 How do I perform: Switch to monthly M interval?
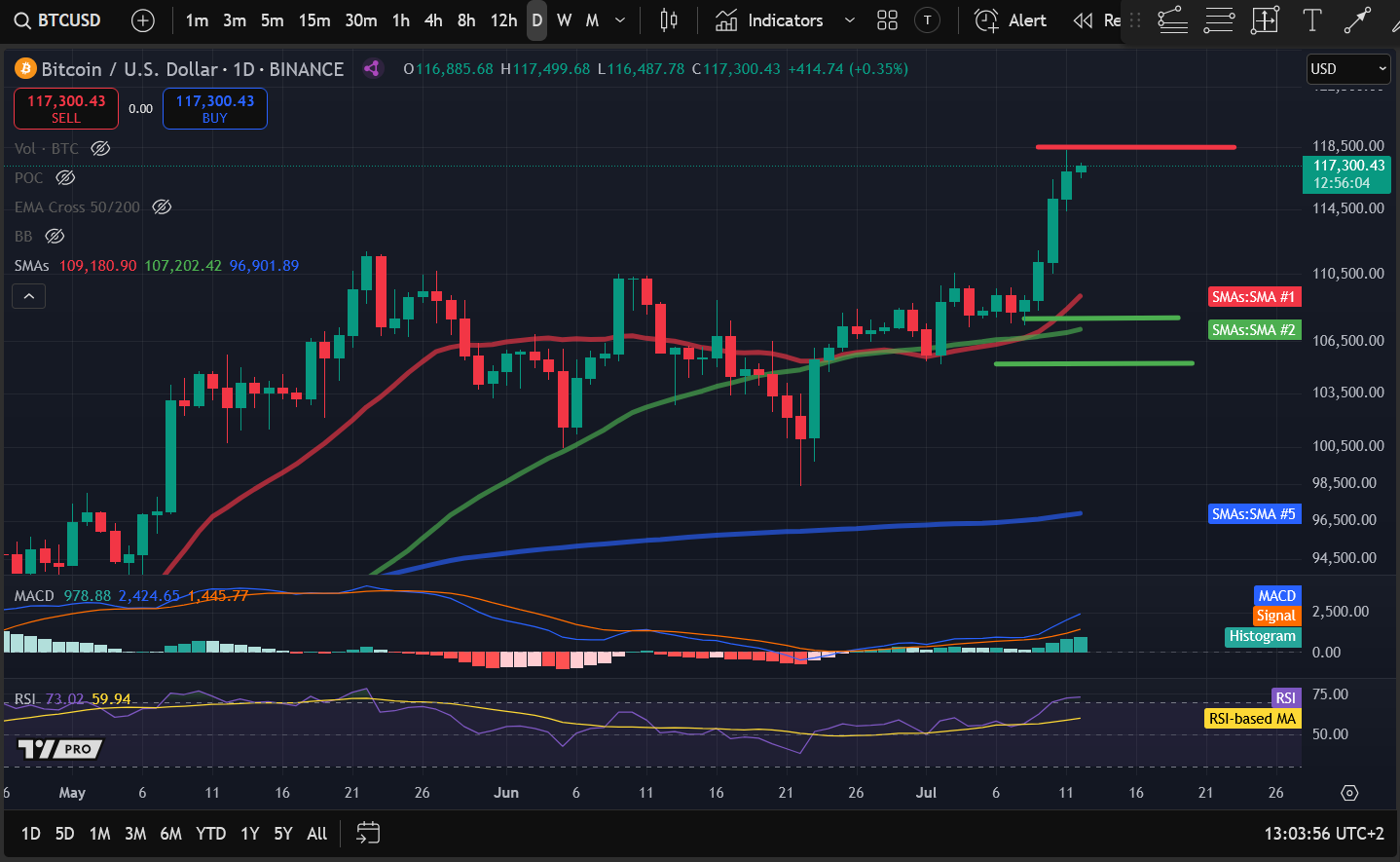coord(592,20)
